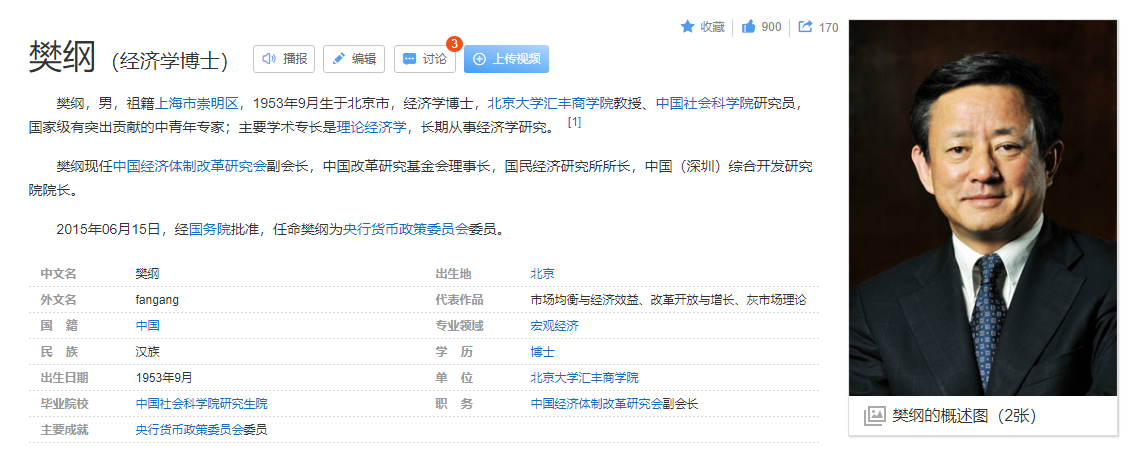This screenshot has height=455, width=1135.
Task: Click the works text 市场均衡与经济效益
Action: click(x=585, y=300)
